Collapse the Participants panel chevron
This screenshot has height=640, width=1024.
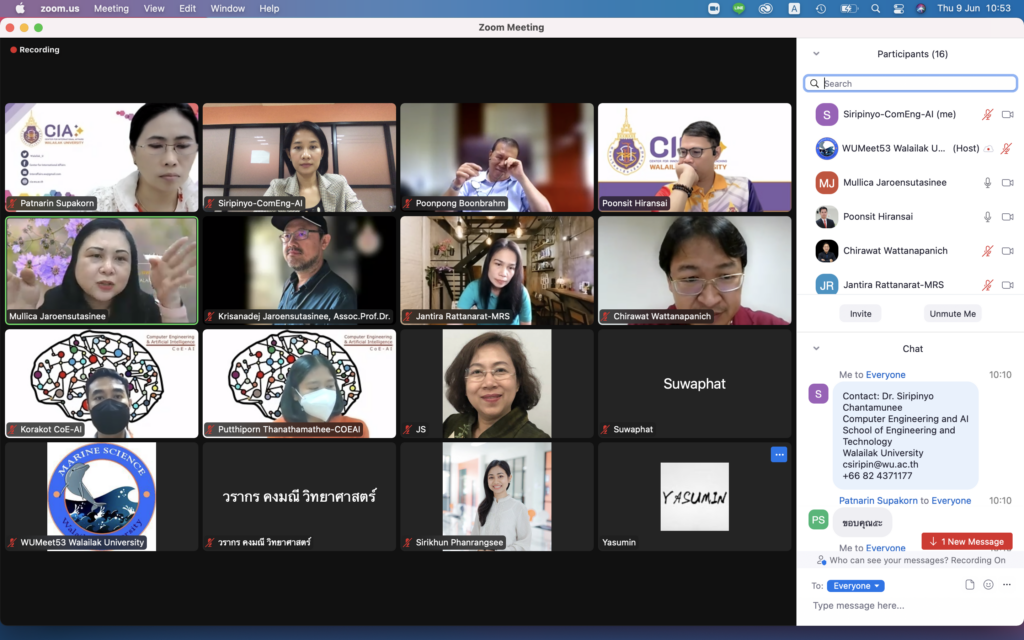[x=816, y=54]
